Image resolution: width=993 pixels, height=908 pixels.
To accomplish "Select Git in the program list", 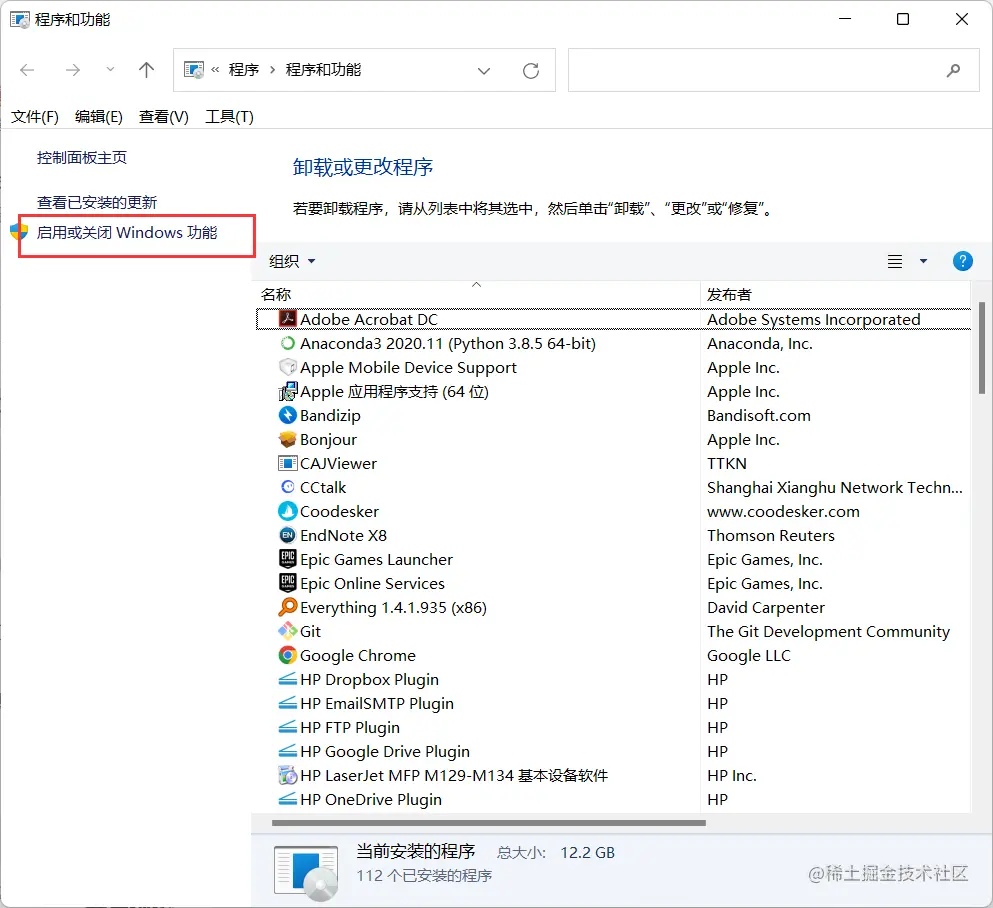I will click(309, 631).
